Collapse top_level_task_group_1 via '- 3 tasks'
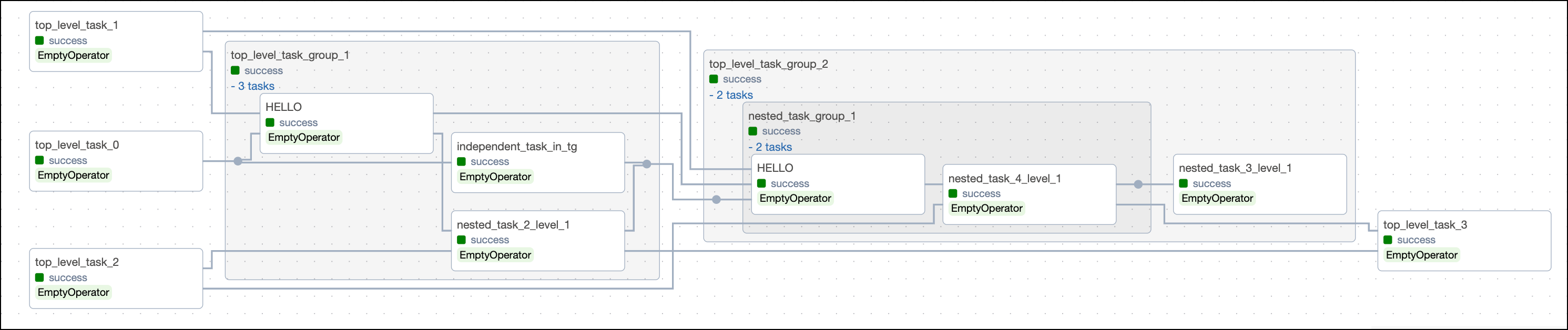Image resolution: width=1568 pixels, height=330 pixels. (252, 87)
